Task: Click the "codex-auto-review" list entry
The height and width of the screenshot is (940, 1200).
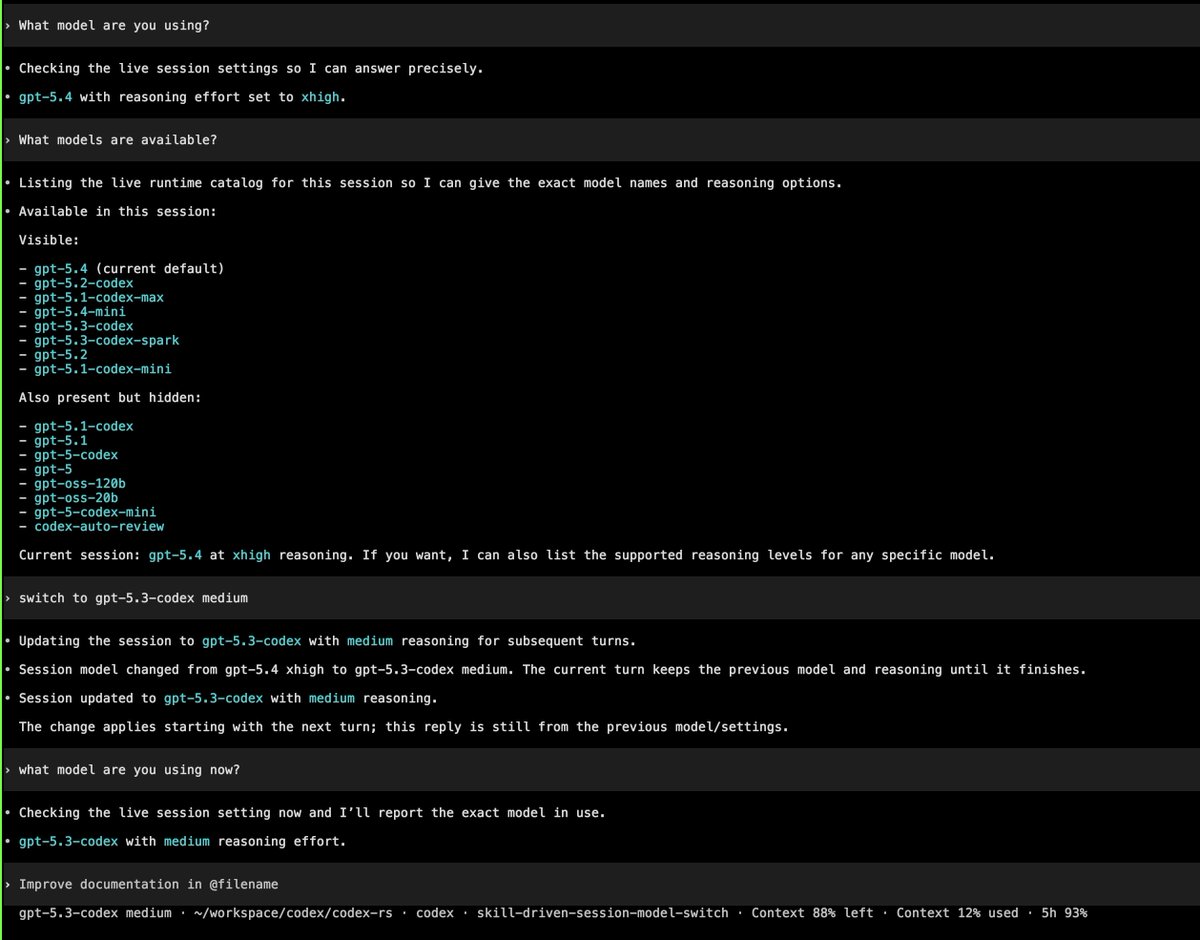Action: (x=99, y=526)
